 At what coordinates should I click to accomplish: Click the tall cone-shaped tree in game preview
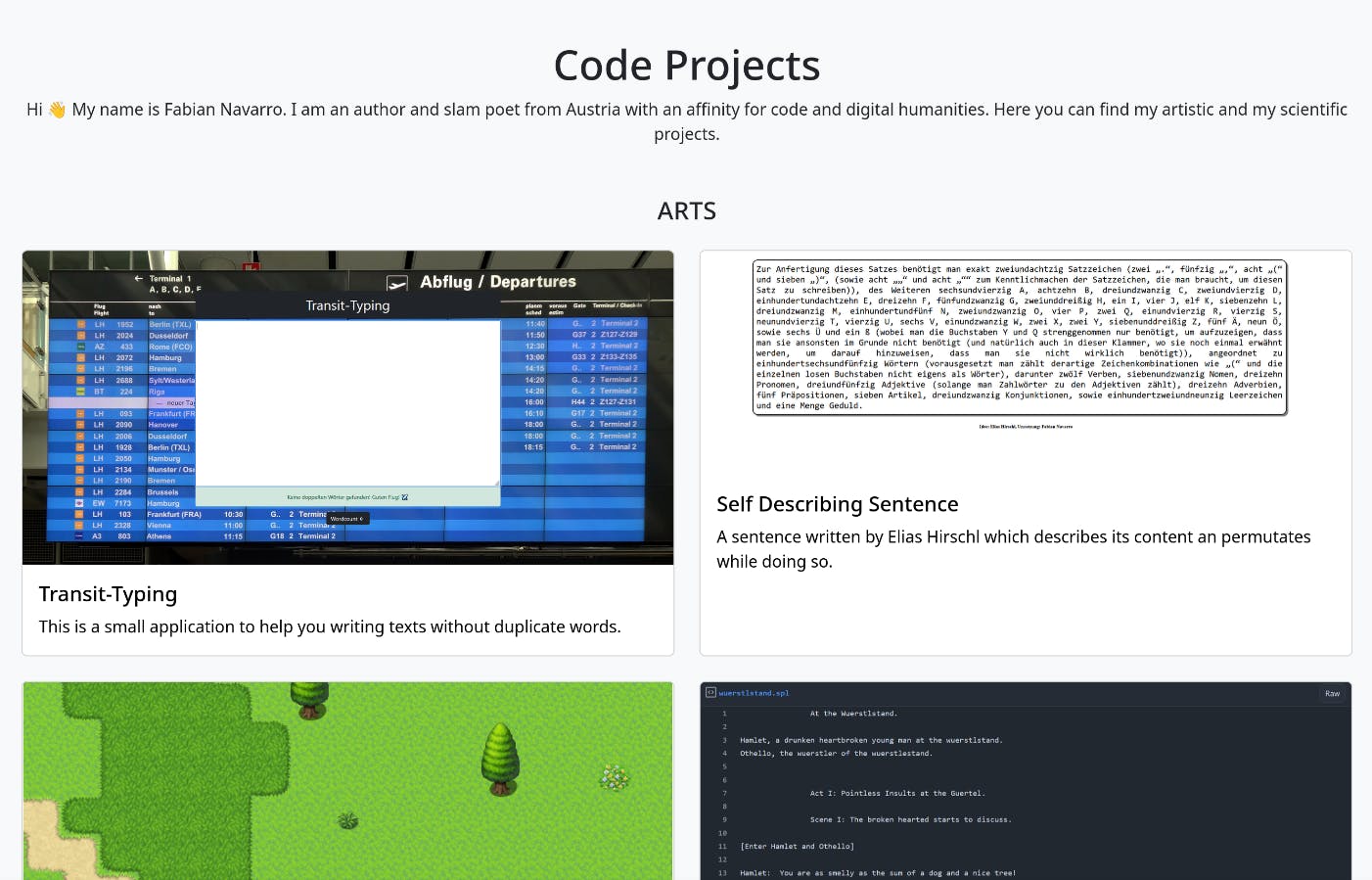(x=501, y=758)
